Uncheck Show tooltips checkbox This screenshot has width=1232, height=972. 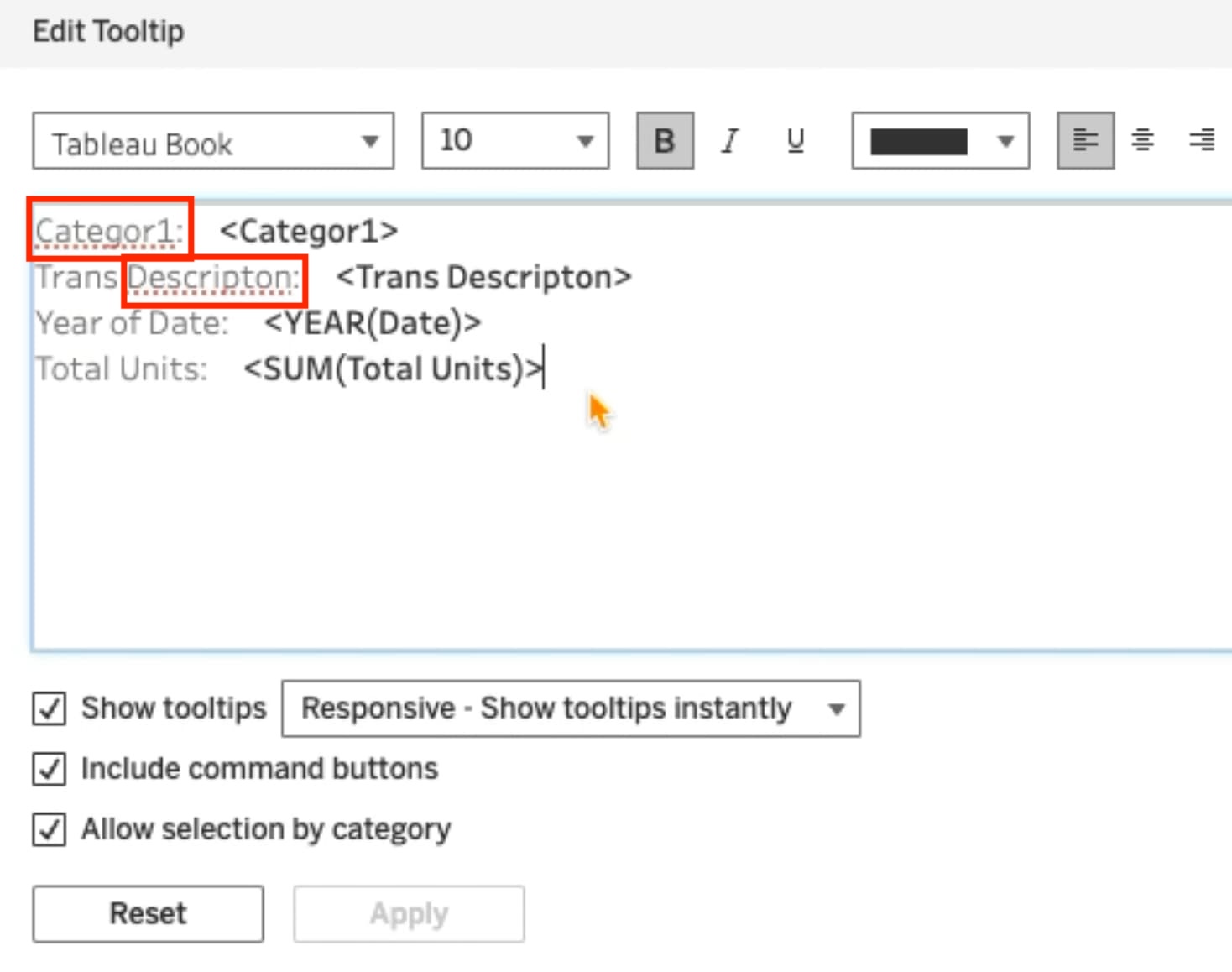50,708
